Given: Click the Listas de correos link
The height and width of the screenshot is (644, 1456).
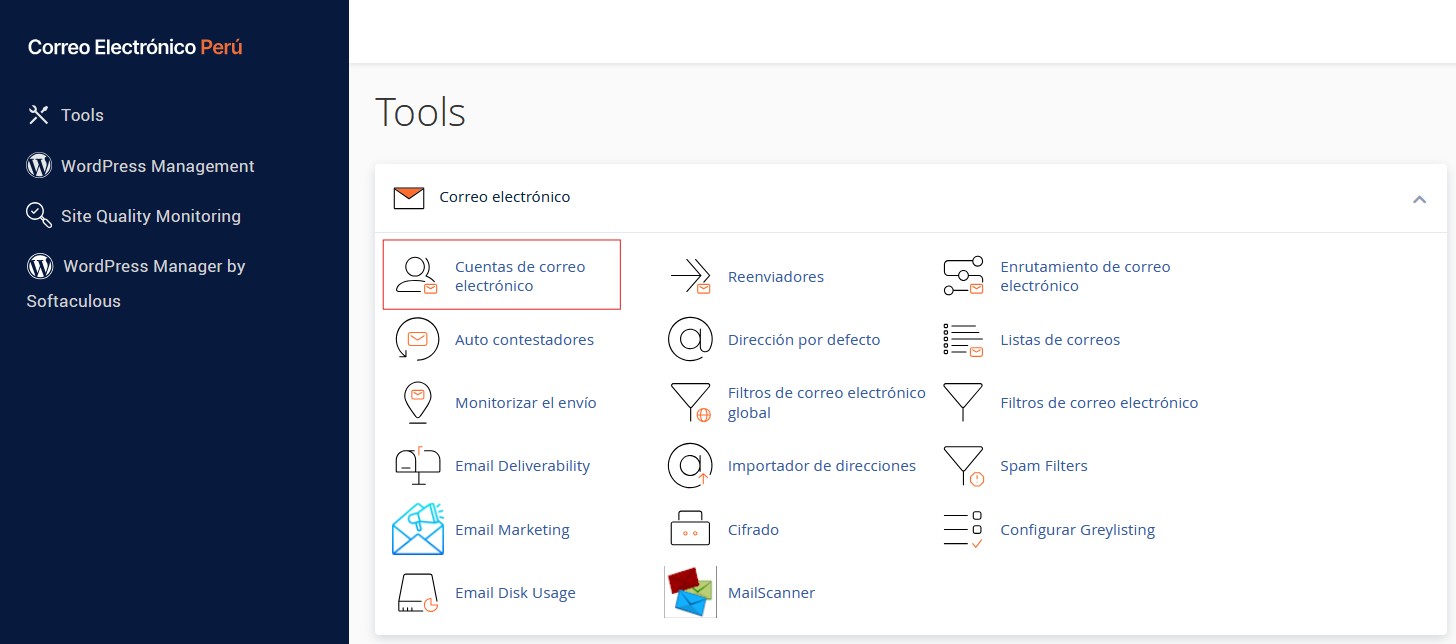Looking at the screenshot, I should coord(1060,340).
